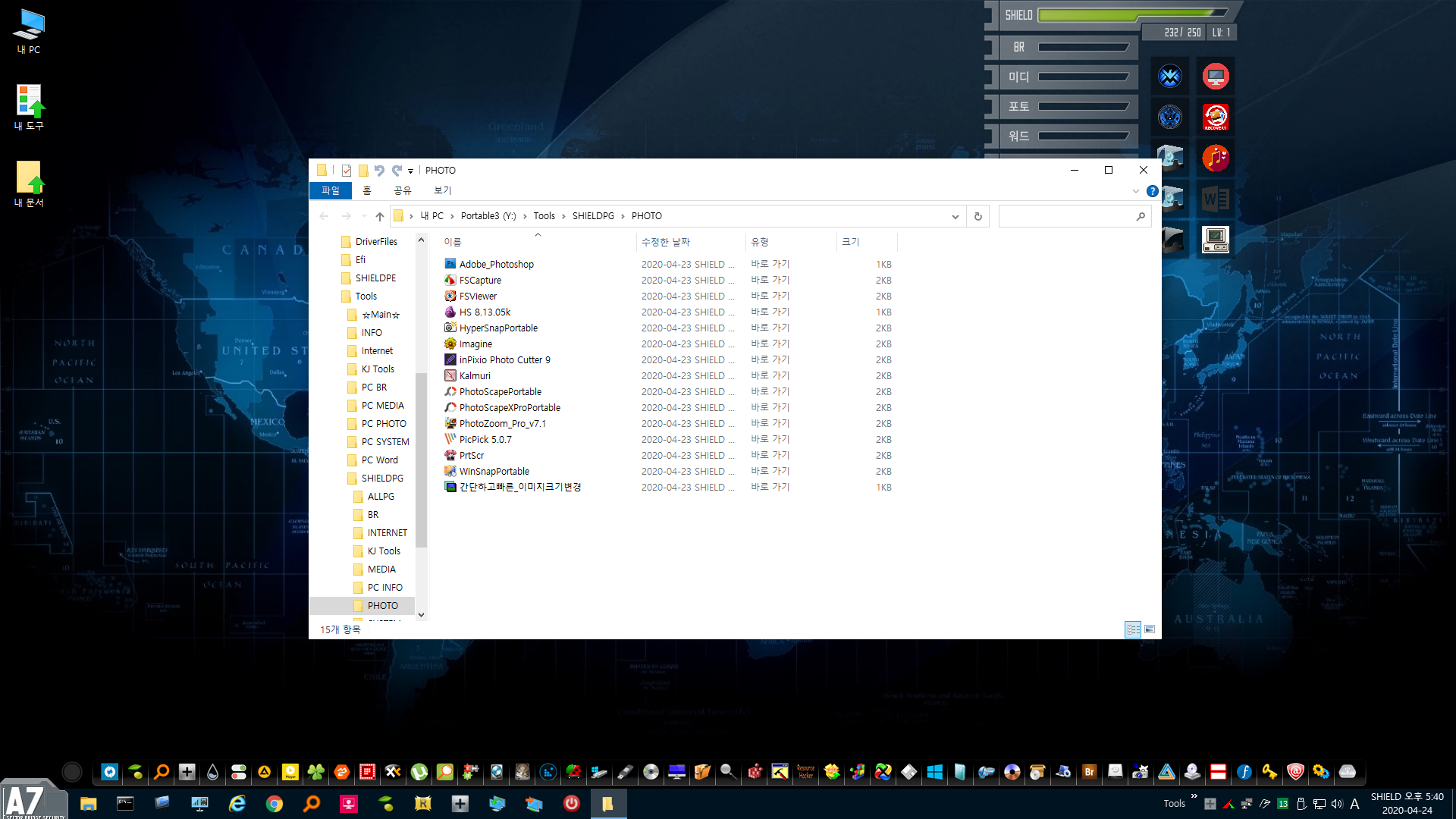Screen dimensions: 1456x819
Task: Click the Portable3 (Y:) breadcrumb
Action: (488, 216)
